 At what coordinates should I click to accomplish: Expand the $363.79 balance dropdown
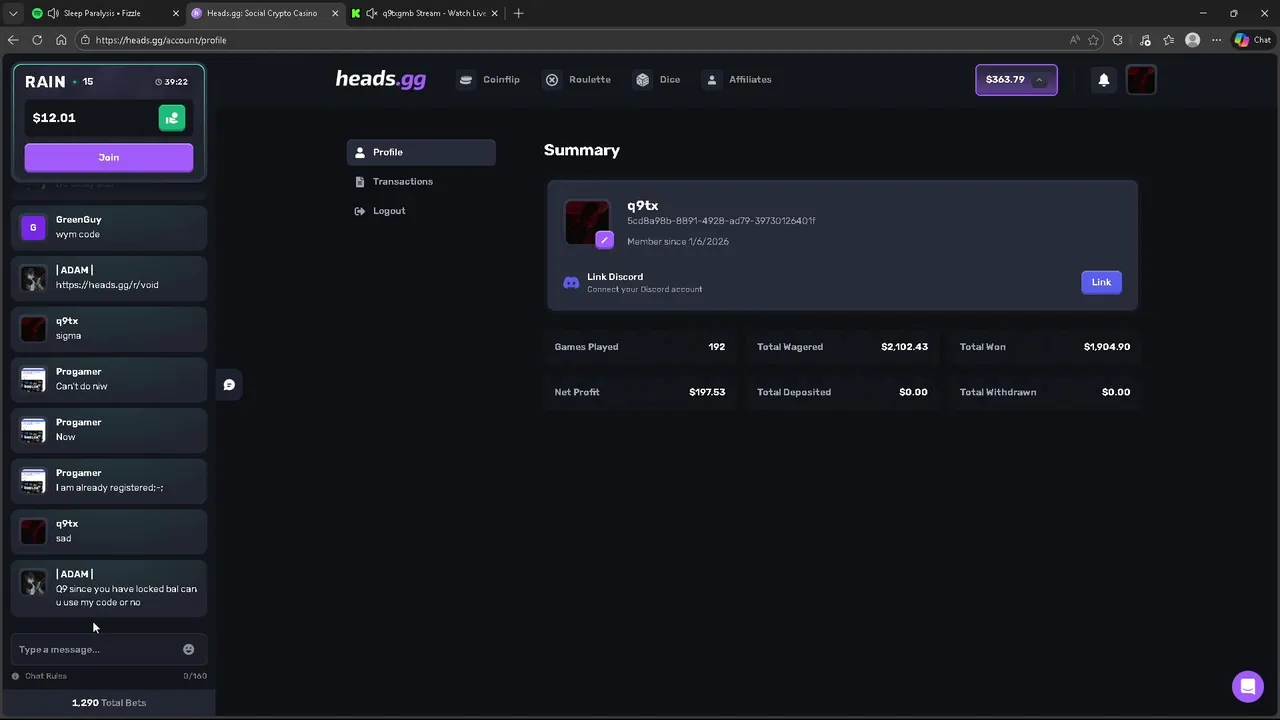point(1039,80)
